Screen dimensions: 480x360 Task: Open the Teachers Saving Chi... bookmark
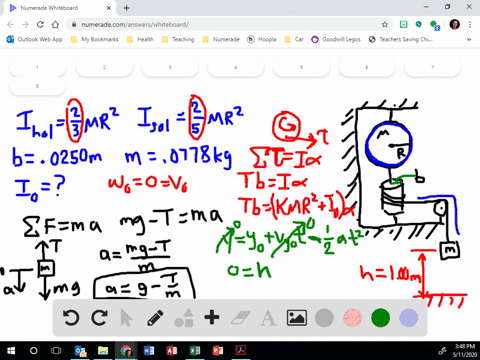(401, 39)
